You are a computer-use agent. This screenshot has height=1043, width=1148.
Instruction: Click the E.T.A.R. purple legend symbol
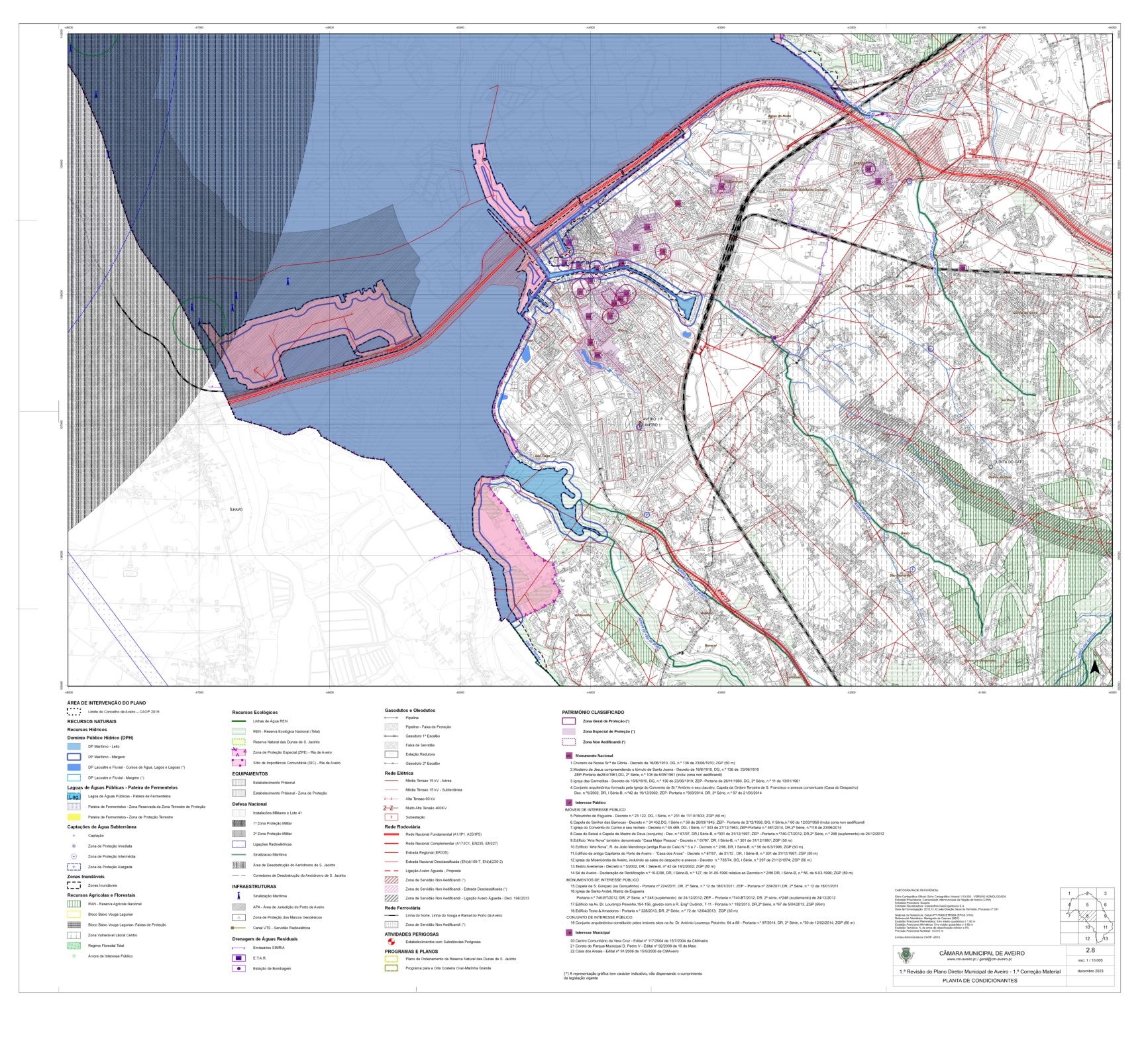(x=239, y=958)
